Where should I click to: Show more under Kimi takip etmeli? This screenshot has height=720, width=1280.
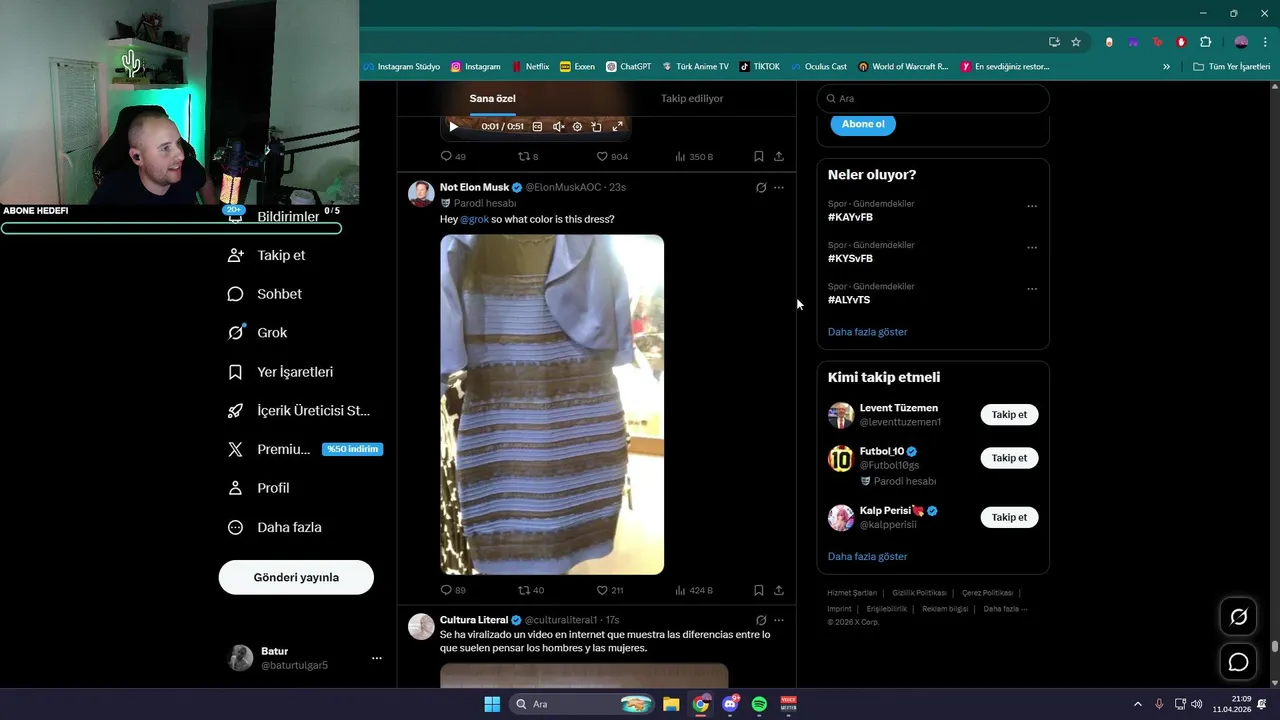point(867,557)
